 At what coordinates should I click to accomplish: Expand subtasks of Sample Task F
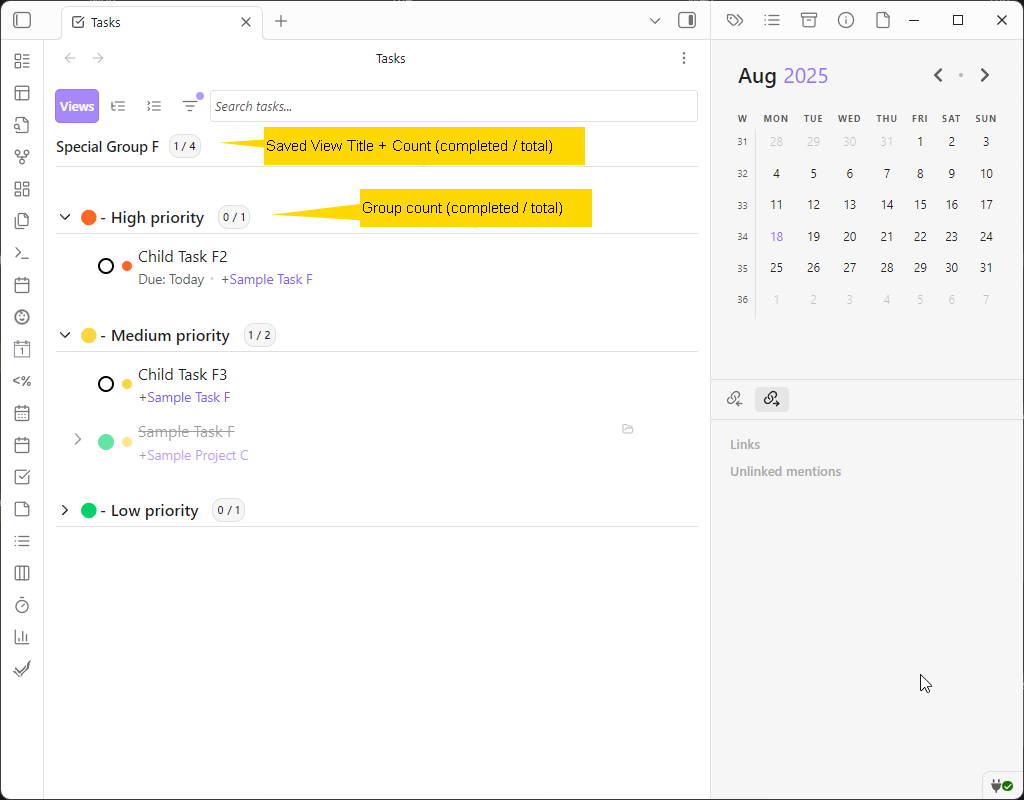78,439
